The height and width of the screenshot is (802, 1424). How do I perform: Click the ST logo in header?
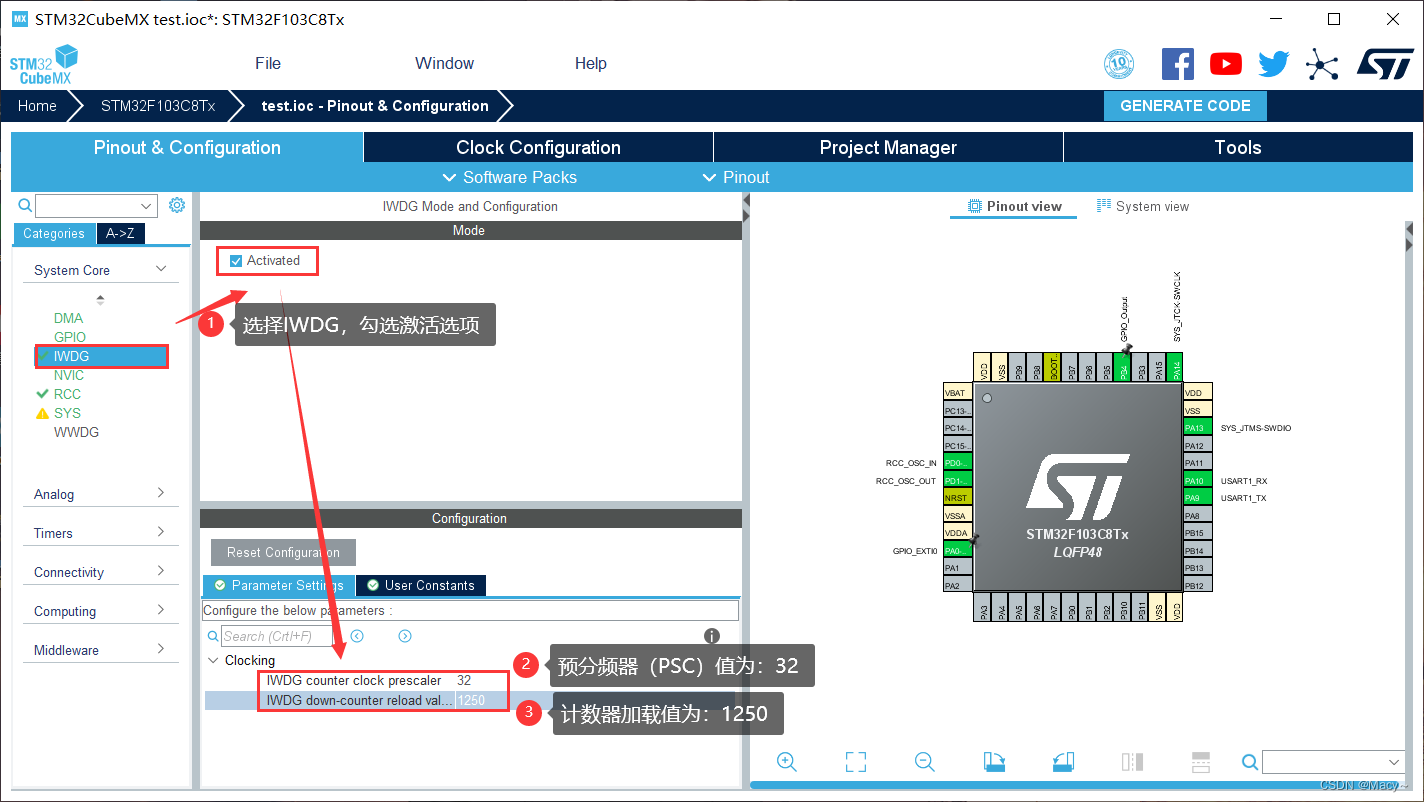(x=1385, y=64)
